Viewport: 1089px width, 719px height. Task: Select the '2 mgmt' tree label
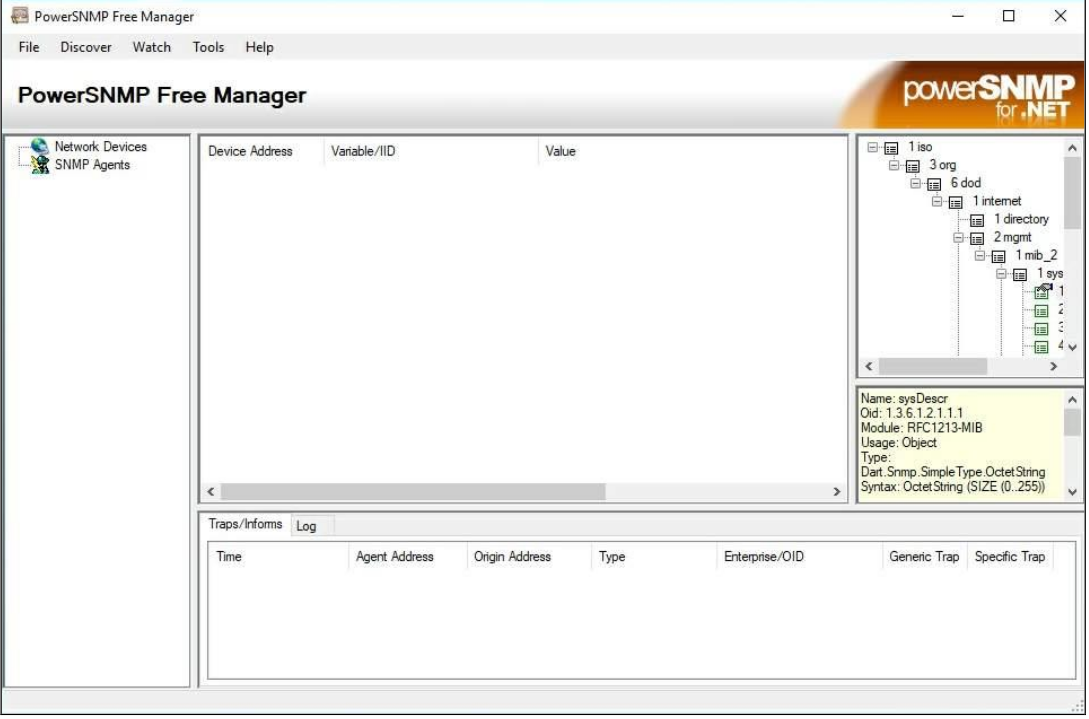(x=1013, y=238)
